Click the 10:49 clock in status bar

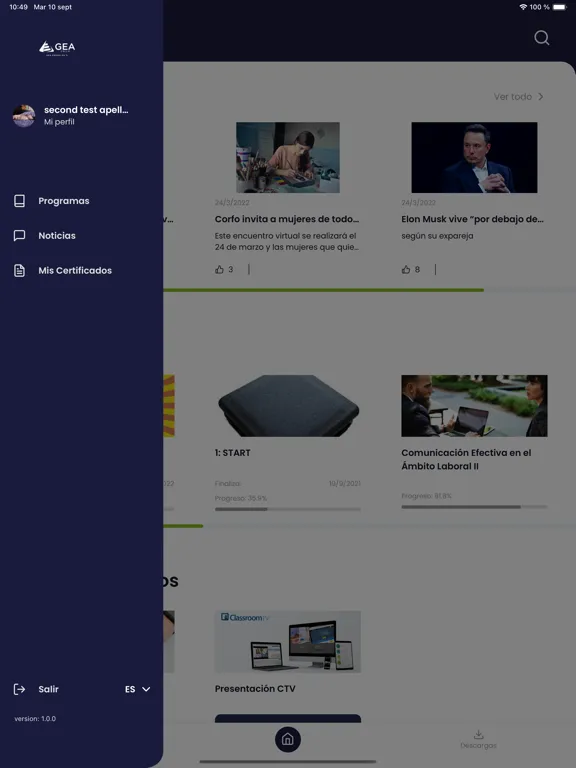(19, 7)
